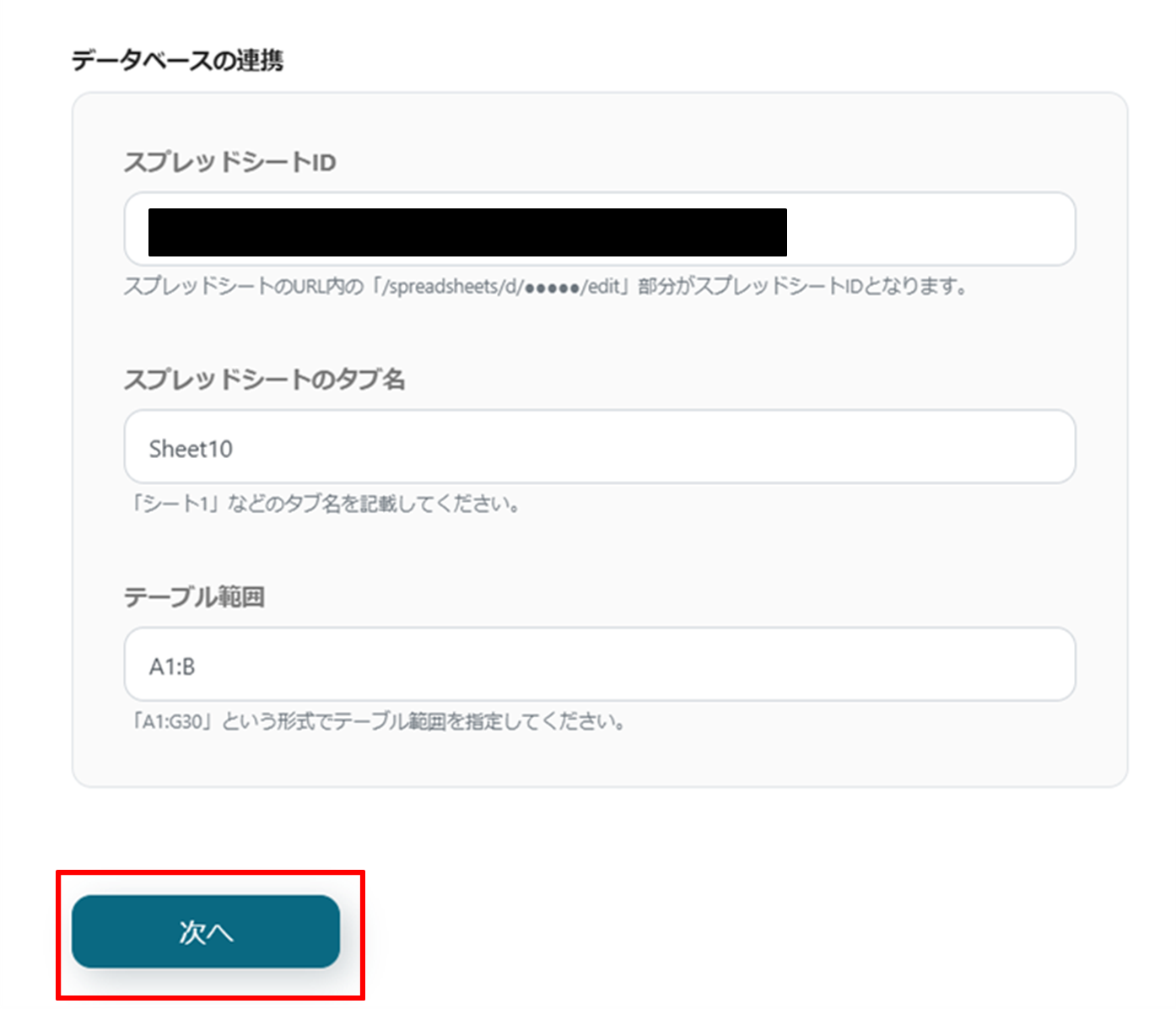Click the 次へ button
This screenshot has width=1176, height=1009.
pyautogui.click(x=205, y=931)
